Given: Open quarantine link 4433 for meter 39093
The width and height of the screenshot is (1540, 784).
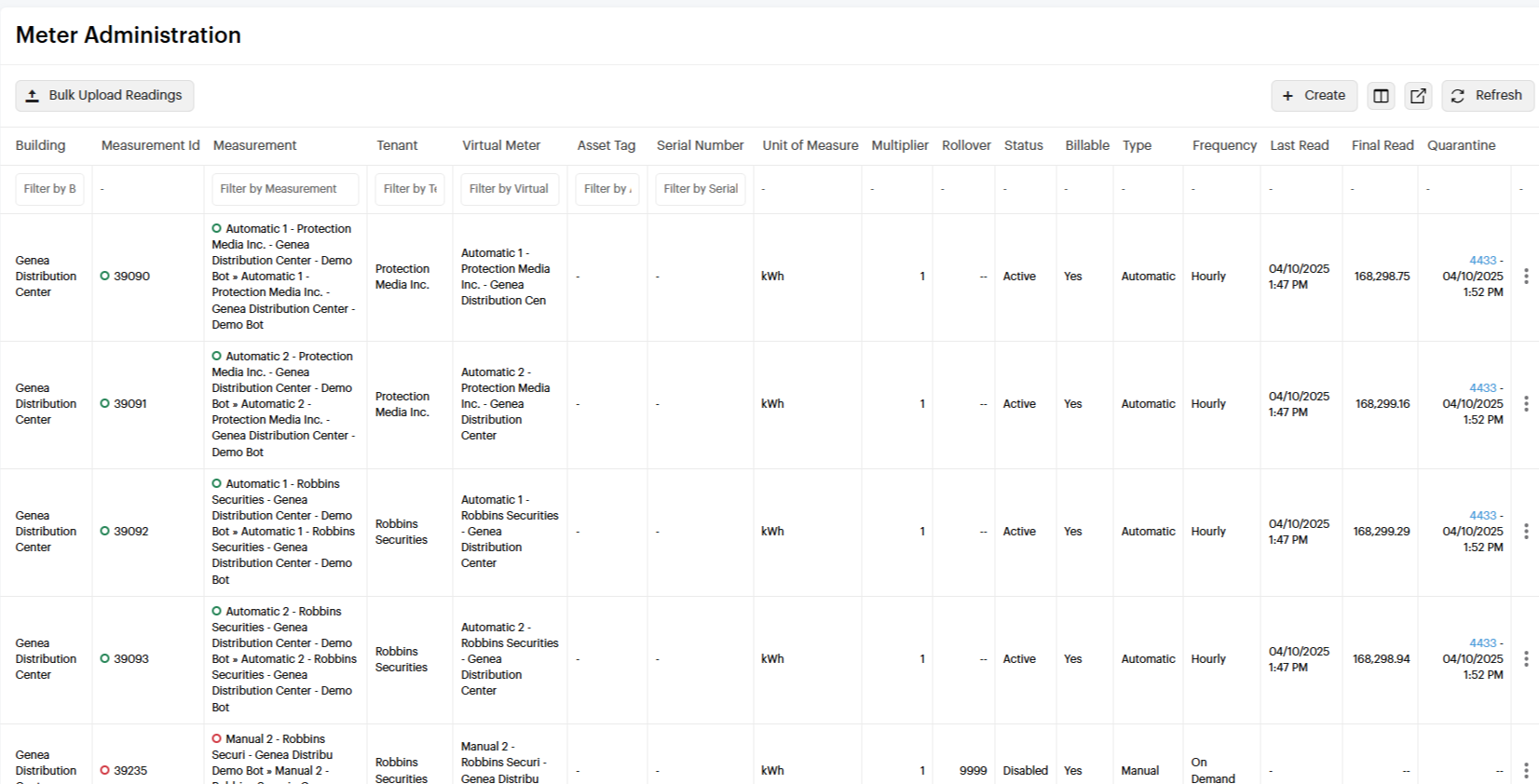Looking at the screenshot, I should 1482,643.
